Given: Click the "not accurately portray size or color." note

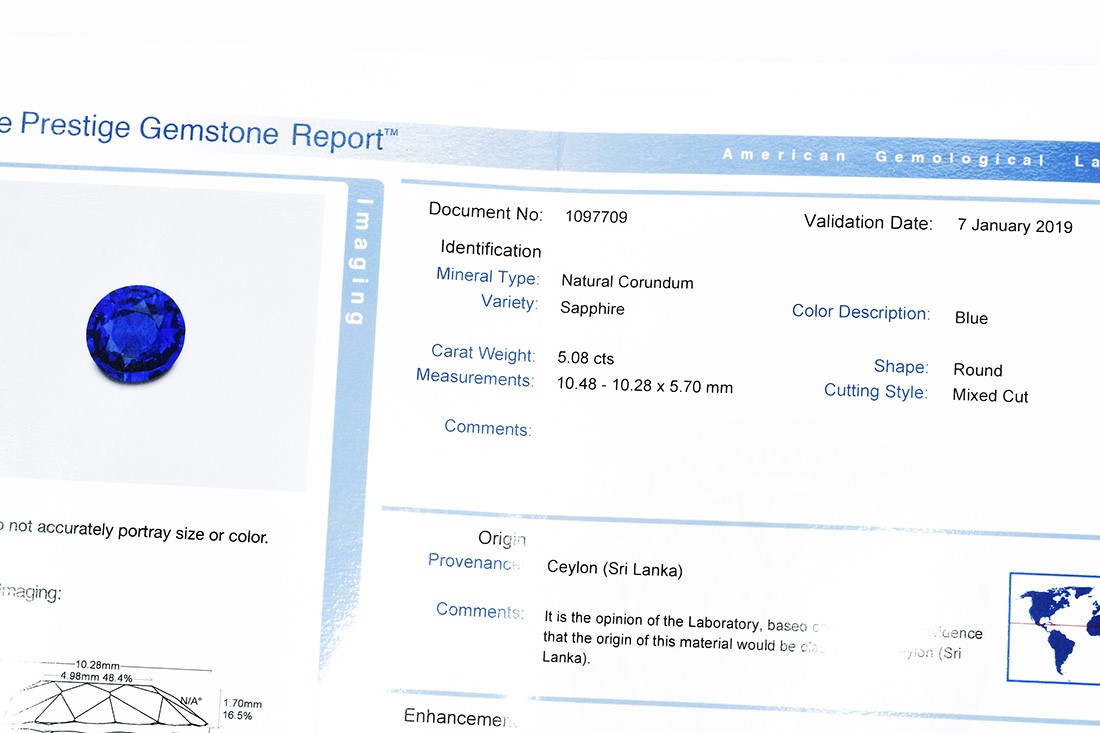Looking at the screenshot, I should tap(139, 532).
